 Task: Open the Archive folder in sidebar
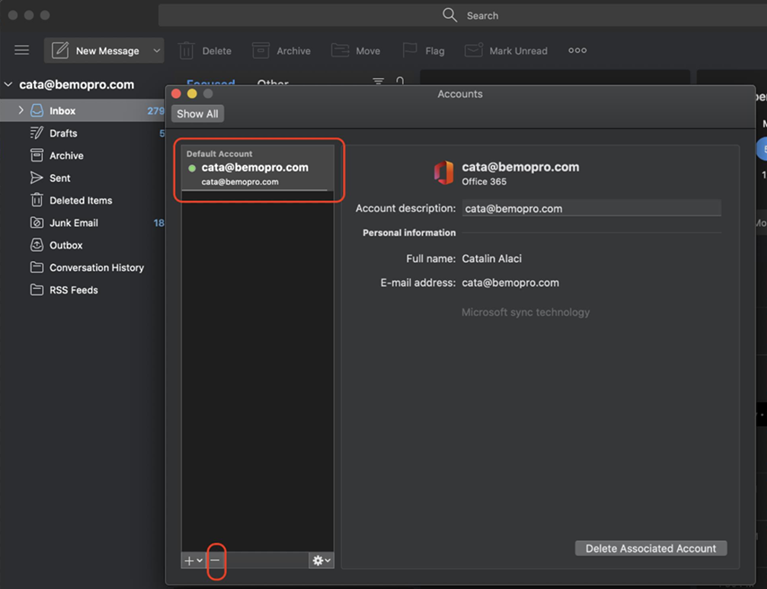tap(82, 156)
